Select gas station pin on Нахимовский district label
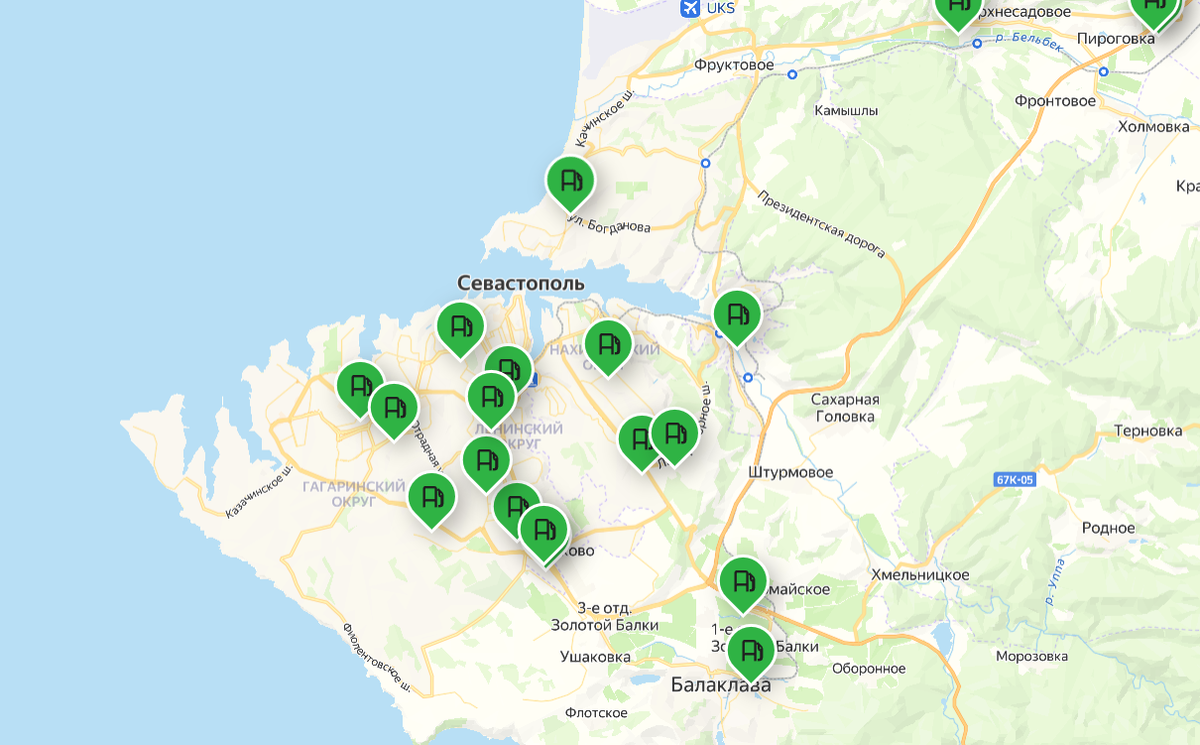The image size is (1200, 745). [608, 345]
